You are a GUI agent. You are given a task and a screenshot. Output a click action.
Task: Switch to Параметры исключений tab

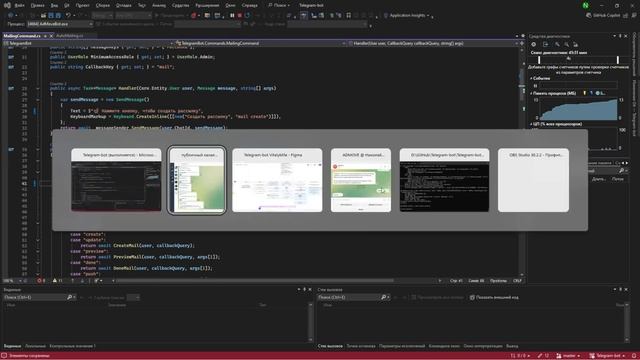(x=402, y=346)
